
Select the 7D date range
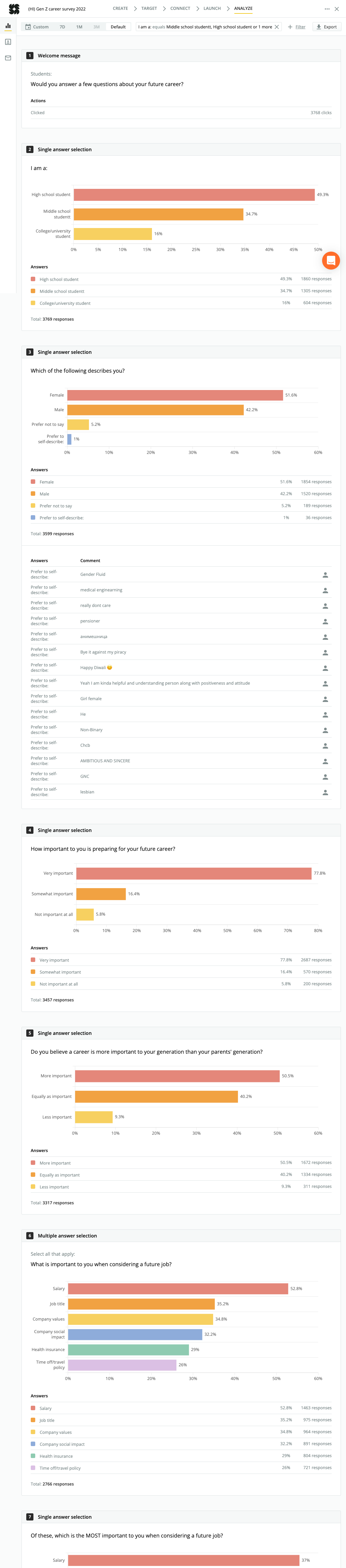point(62,27)
